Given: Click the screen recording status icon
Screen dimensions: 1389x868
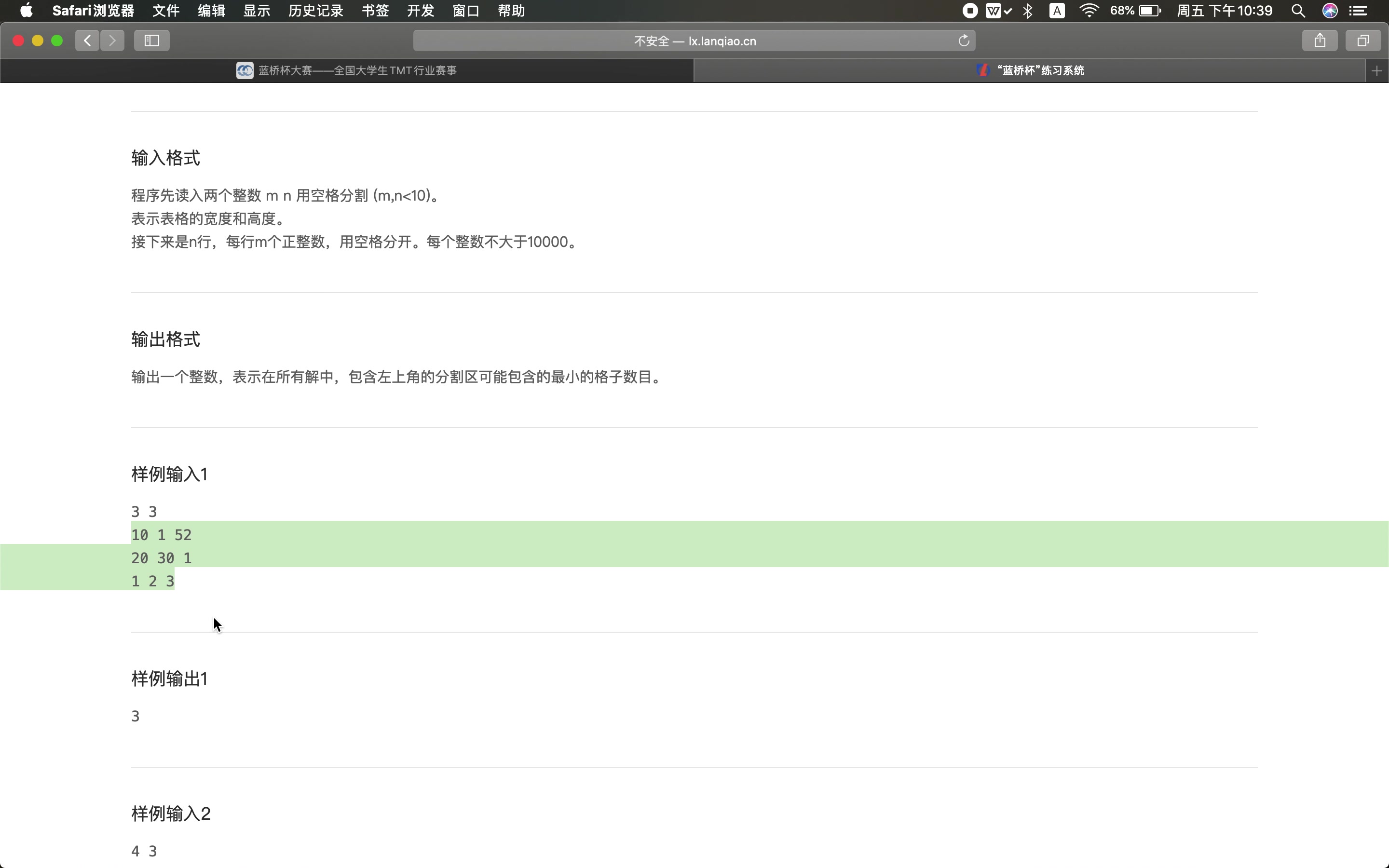Looking at the screenshot, I should [970, 10].
